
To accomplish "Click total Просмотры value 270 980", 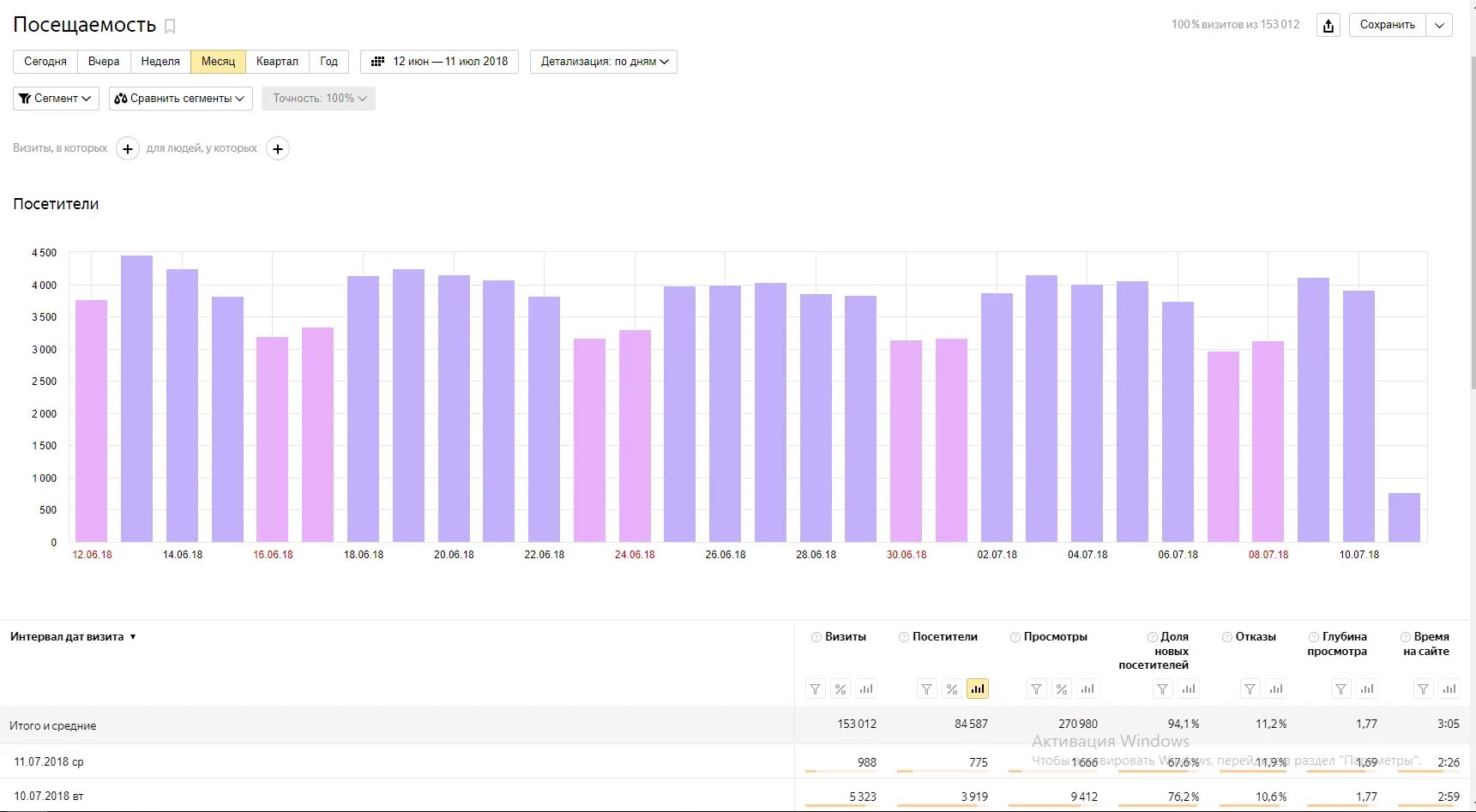I will [1078, 725].
